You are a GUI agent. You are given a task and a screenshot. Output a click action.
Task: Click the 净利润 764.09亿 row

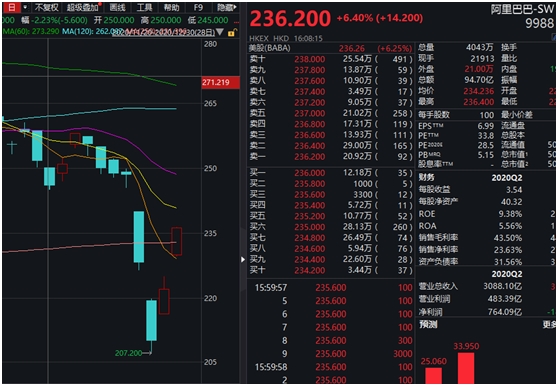tap(470, 312)
